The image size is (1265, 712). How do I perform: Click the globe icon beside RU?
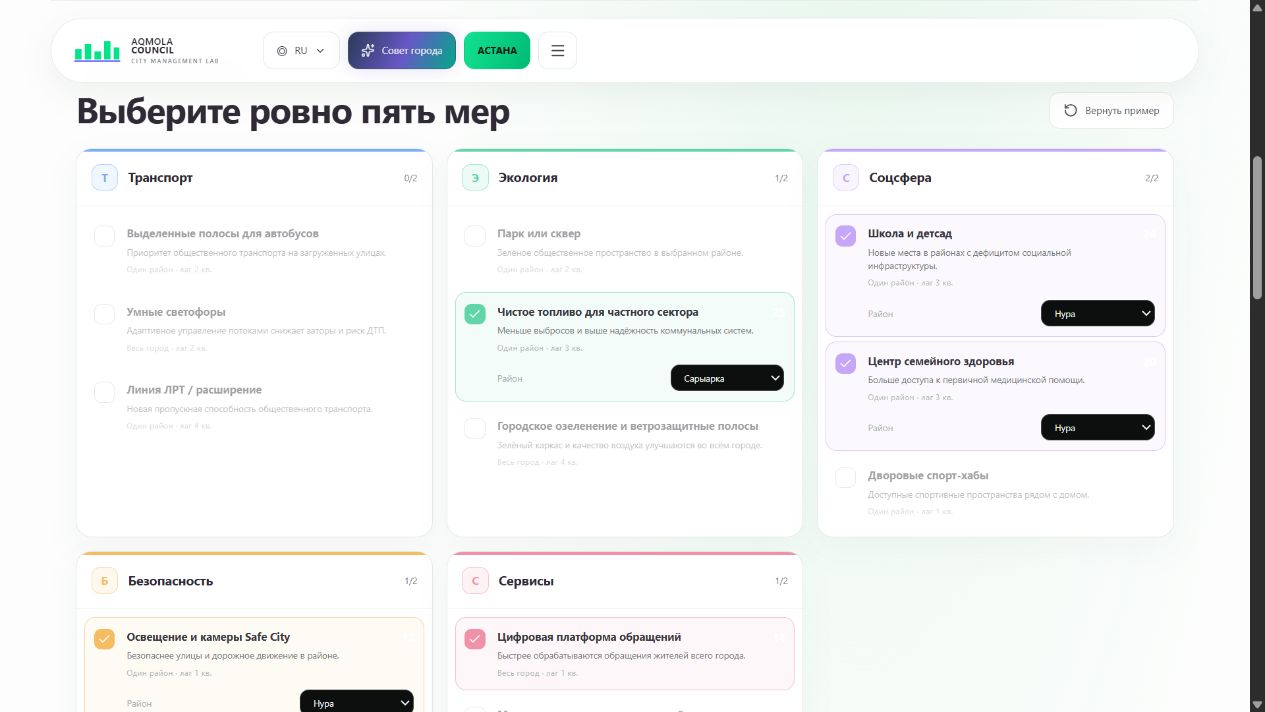tap(282, 50)
